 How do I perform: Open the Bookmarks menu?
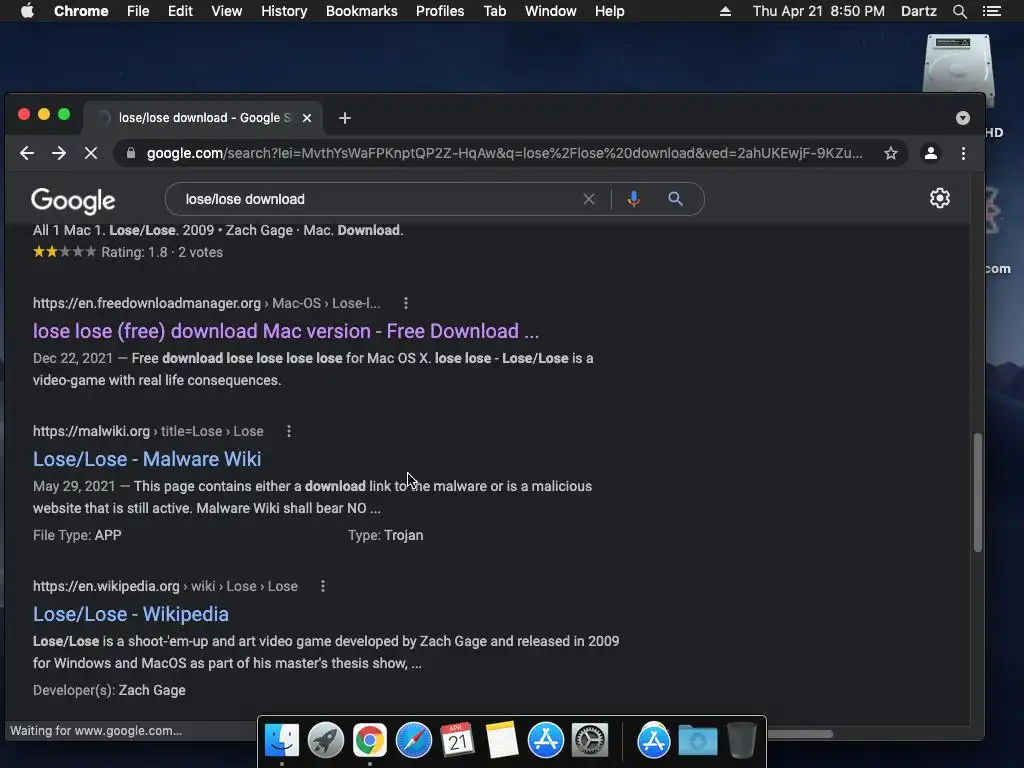(362, 11)
